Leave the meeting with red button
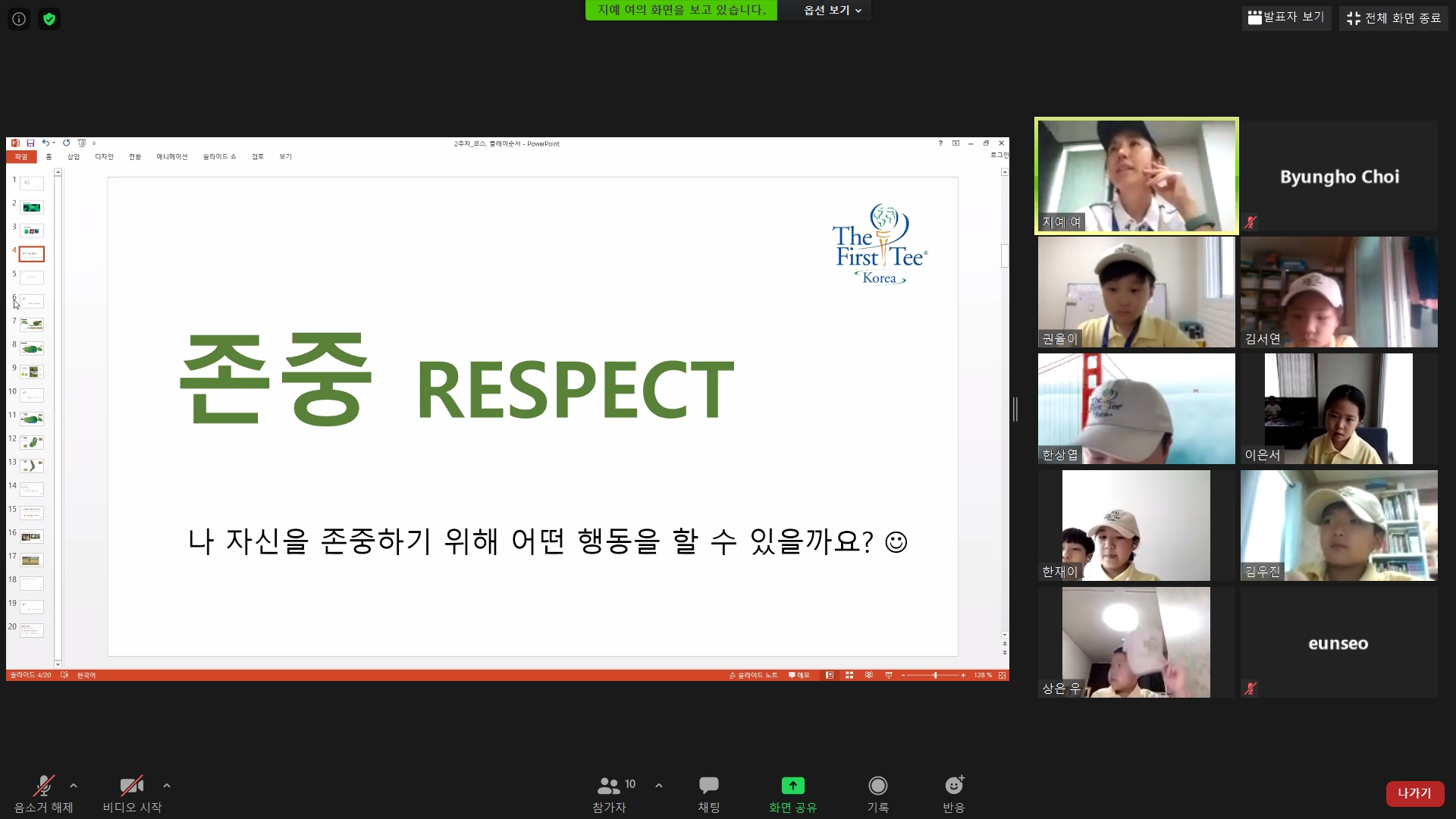 1414,793
